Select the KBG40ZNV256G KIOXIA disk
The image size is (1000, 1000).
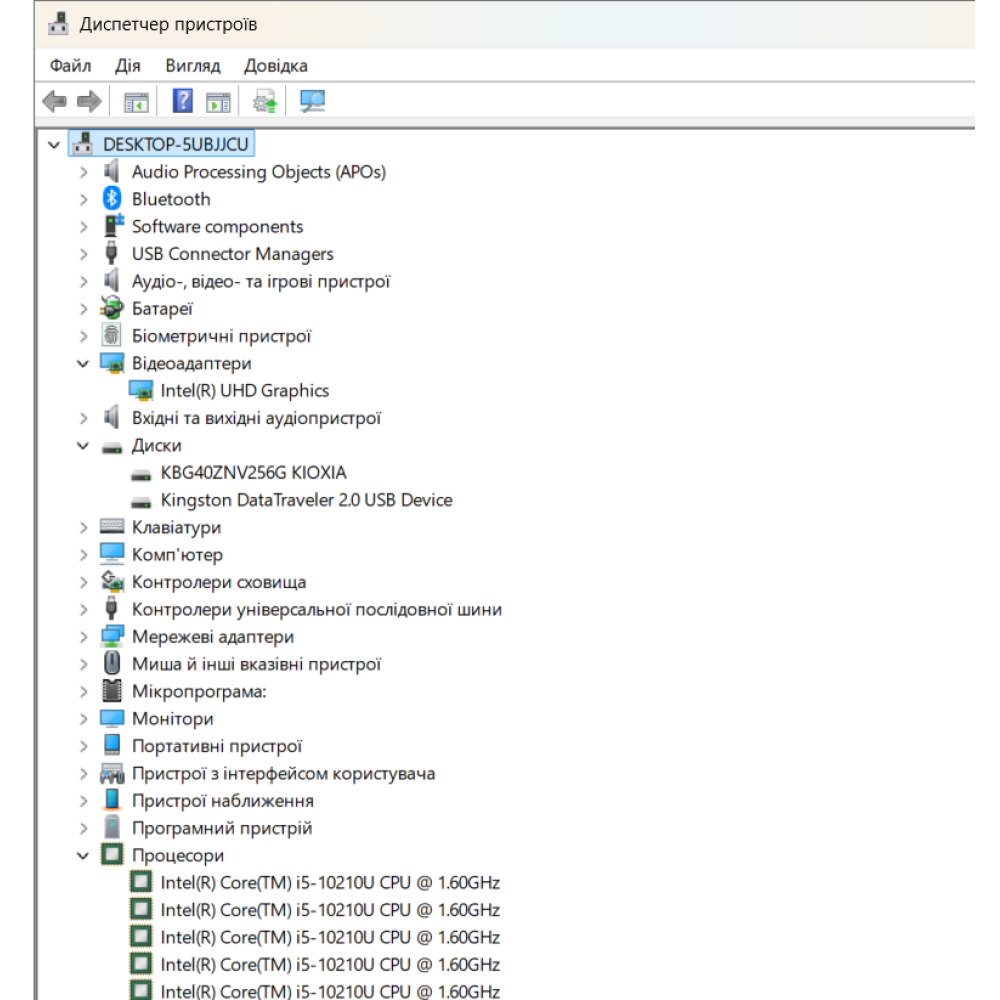click(253, 473)
